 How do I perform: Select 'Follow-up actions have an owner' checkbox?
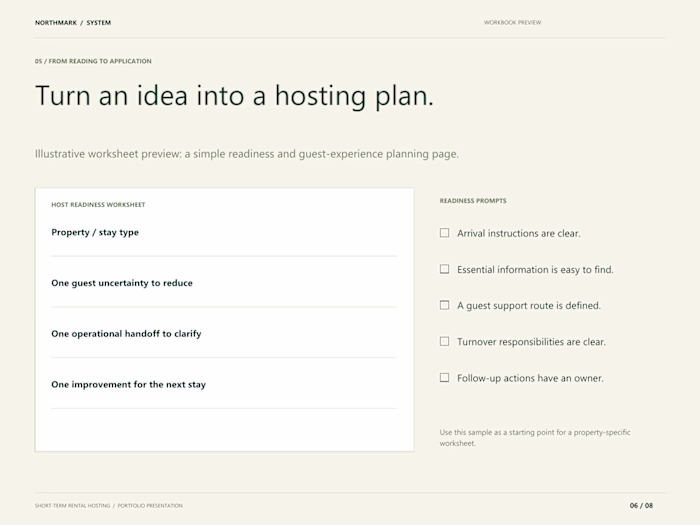(x=445, y=378)
